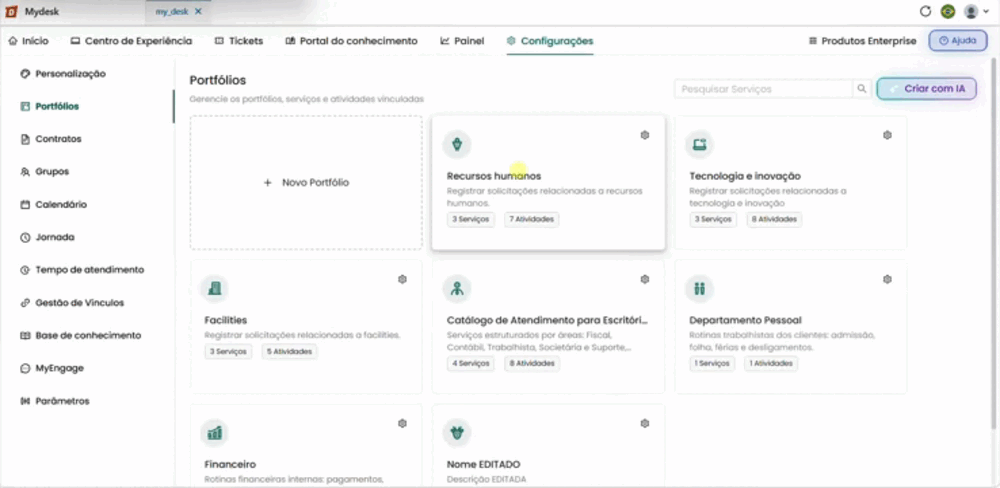Click 7 Atividades badge in Recursos humanos

click(532, 219)
